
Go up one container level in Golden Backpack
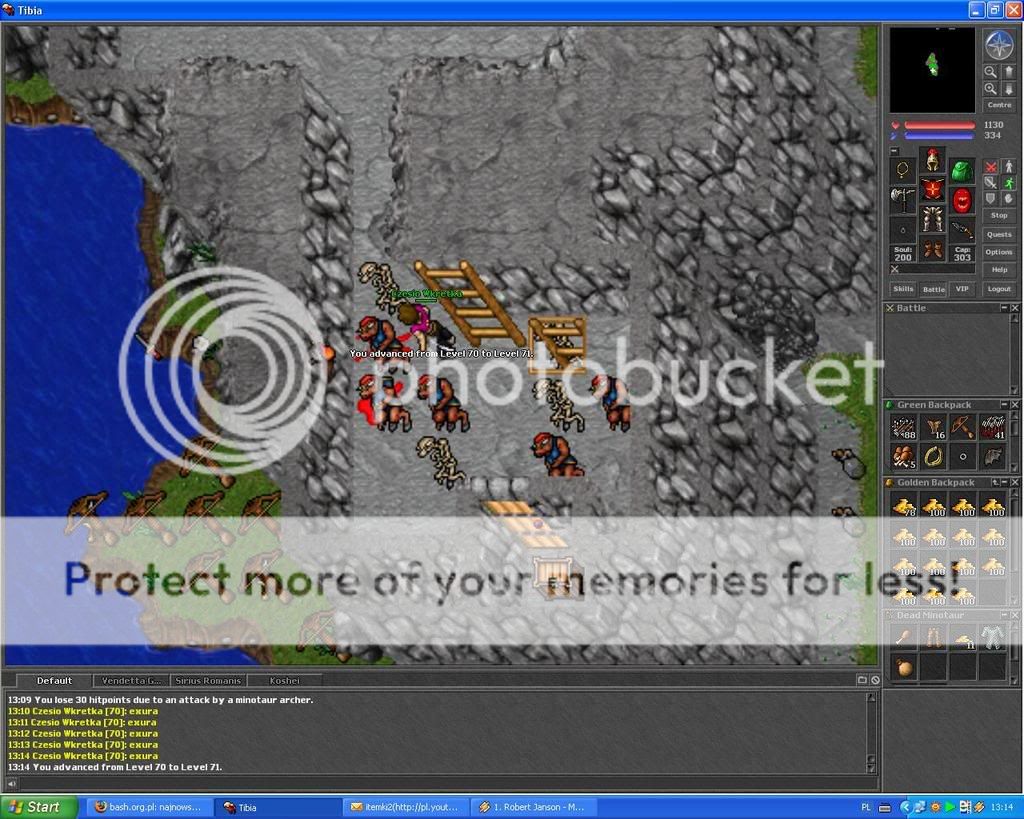tap(995, 482)
